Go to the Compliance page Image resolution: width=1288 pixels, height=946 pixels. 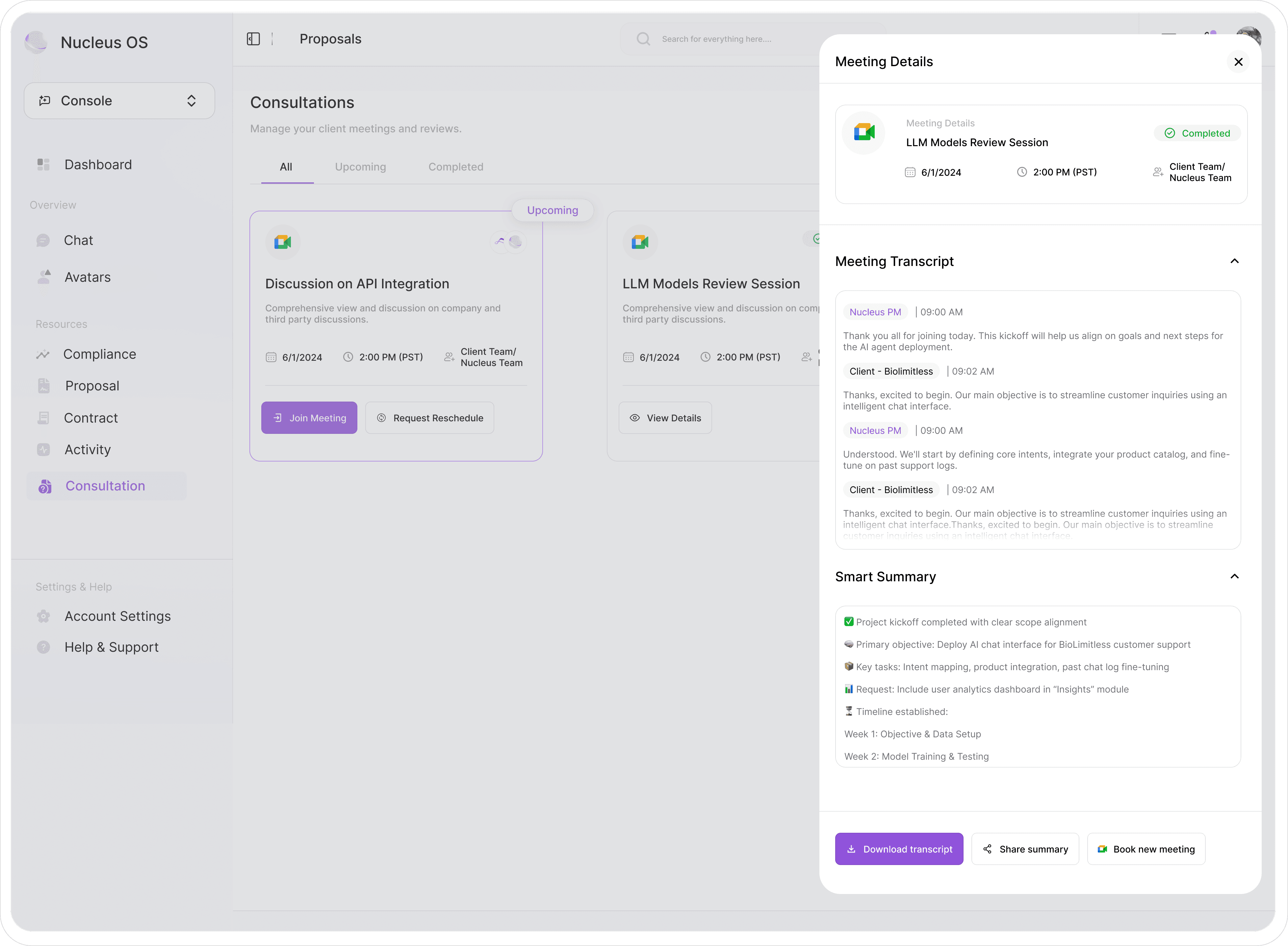pyautogui.click(x=99, y=355)
